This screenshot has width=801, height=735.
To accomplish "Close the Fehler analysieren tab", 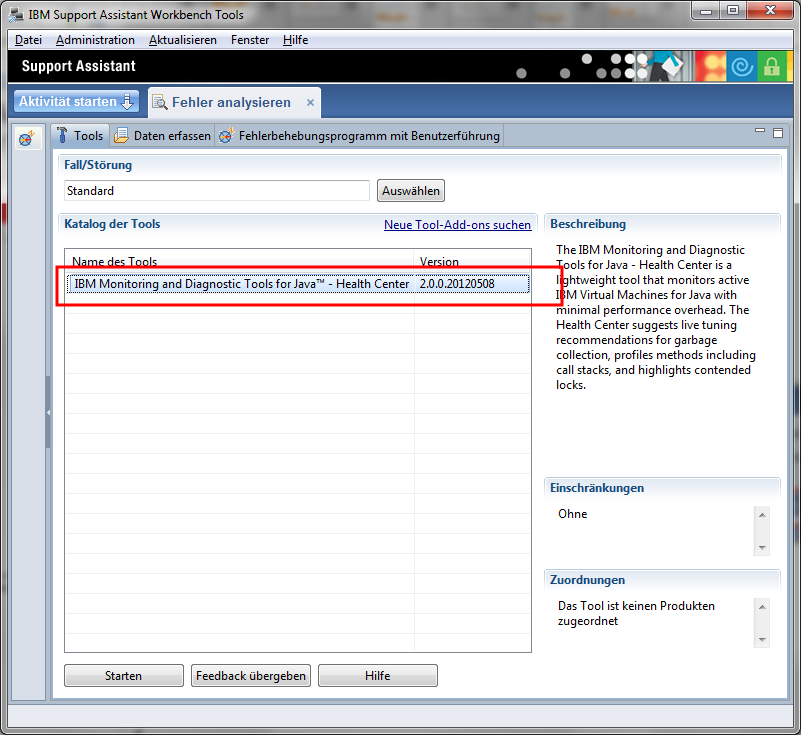I will click(310, 102).
